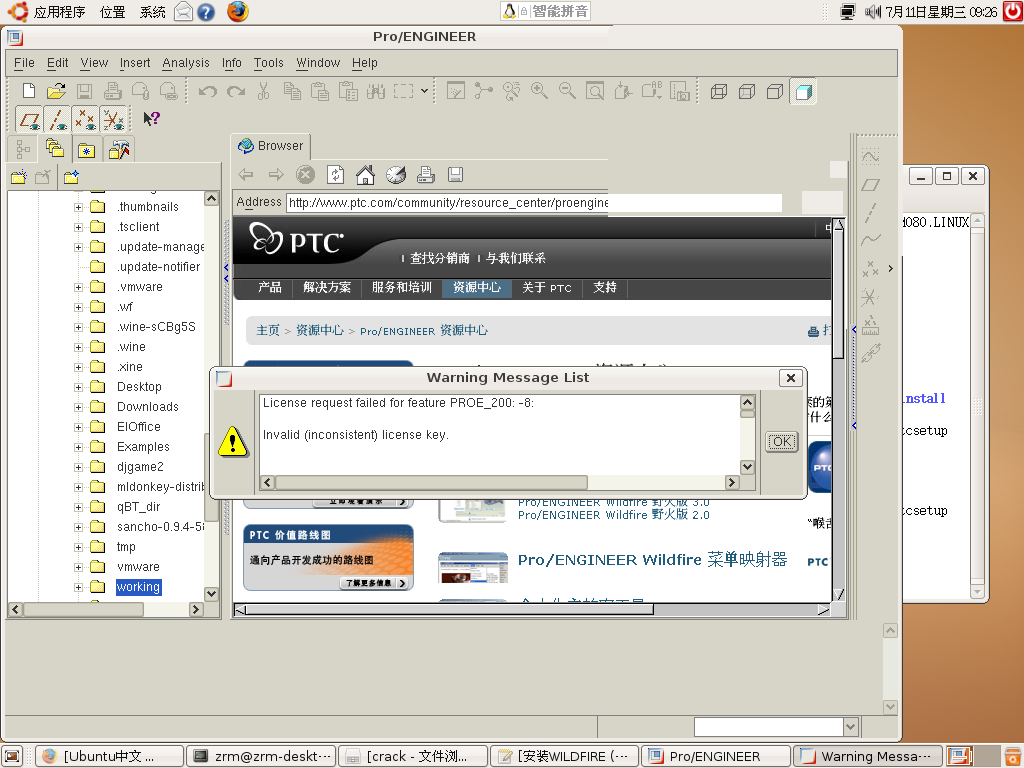The height and width of the screenshot is (768, 1024).
Task: Expand the .thumbnails folder
Action: pyautogui.click(x=78, y=208)
